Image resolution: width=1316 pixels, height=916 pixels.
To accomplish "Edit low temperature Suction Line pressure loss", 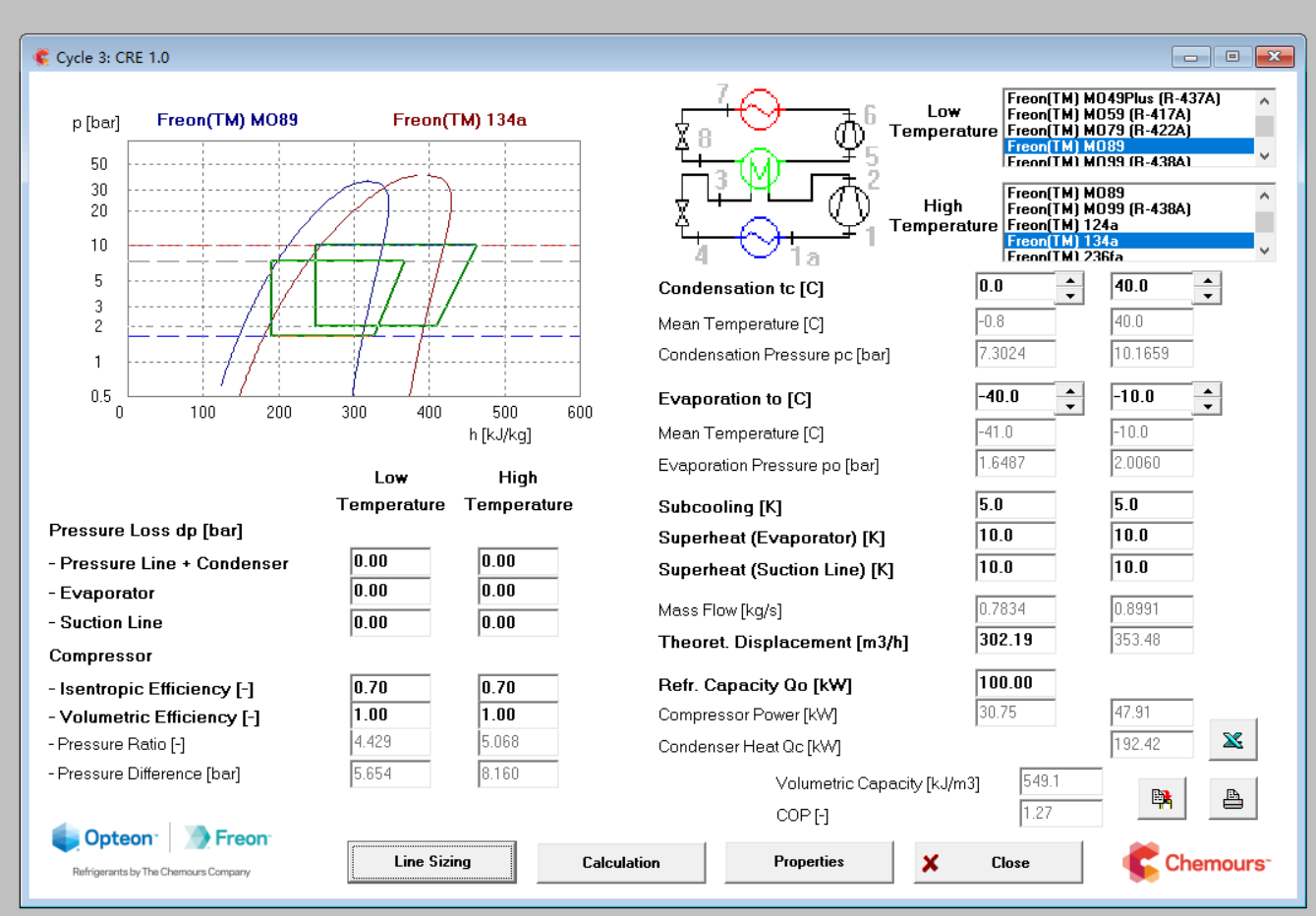I will [390, 623].
